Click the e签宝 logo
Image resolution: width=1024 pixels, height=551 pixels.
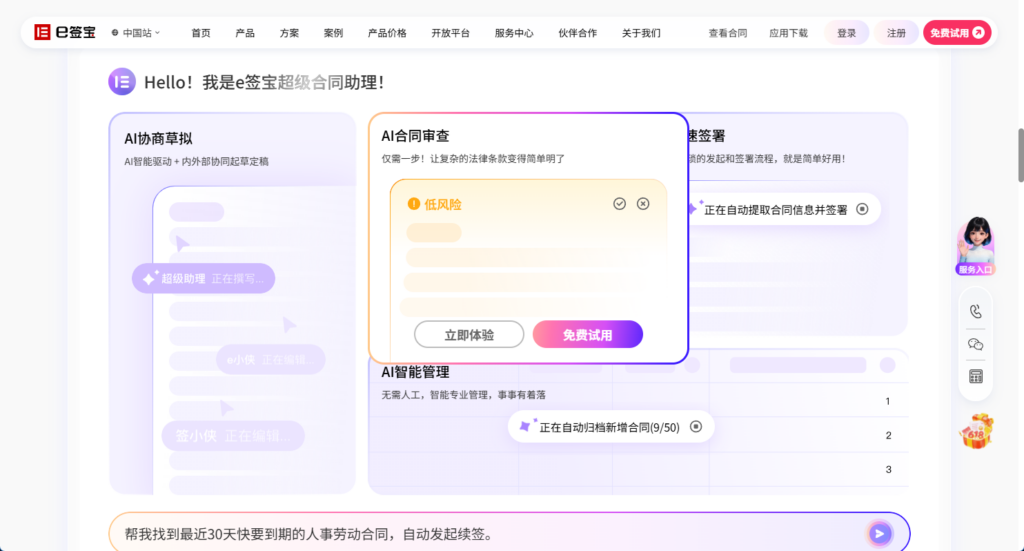65,33
